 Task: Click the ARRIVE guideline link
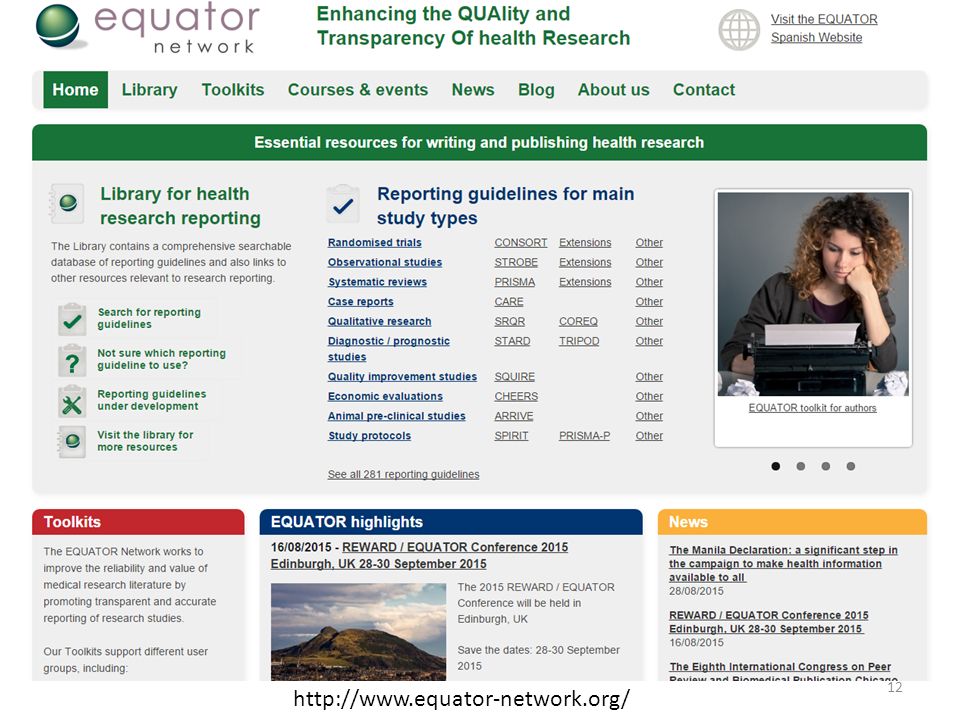(514, 416)
